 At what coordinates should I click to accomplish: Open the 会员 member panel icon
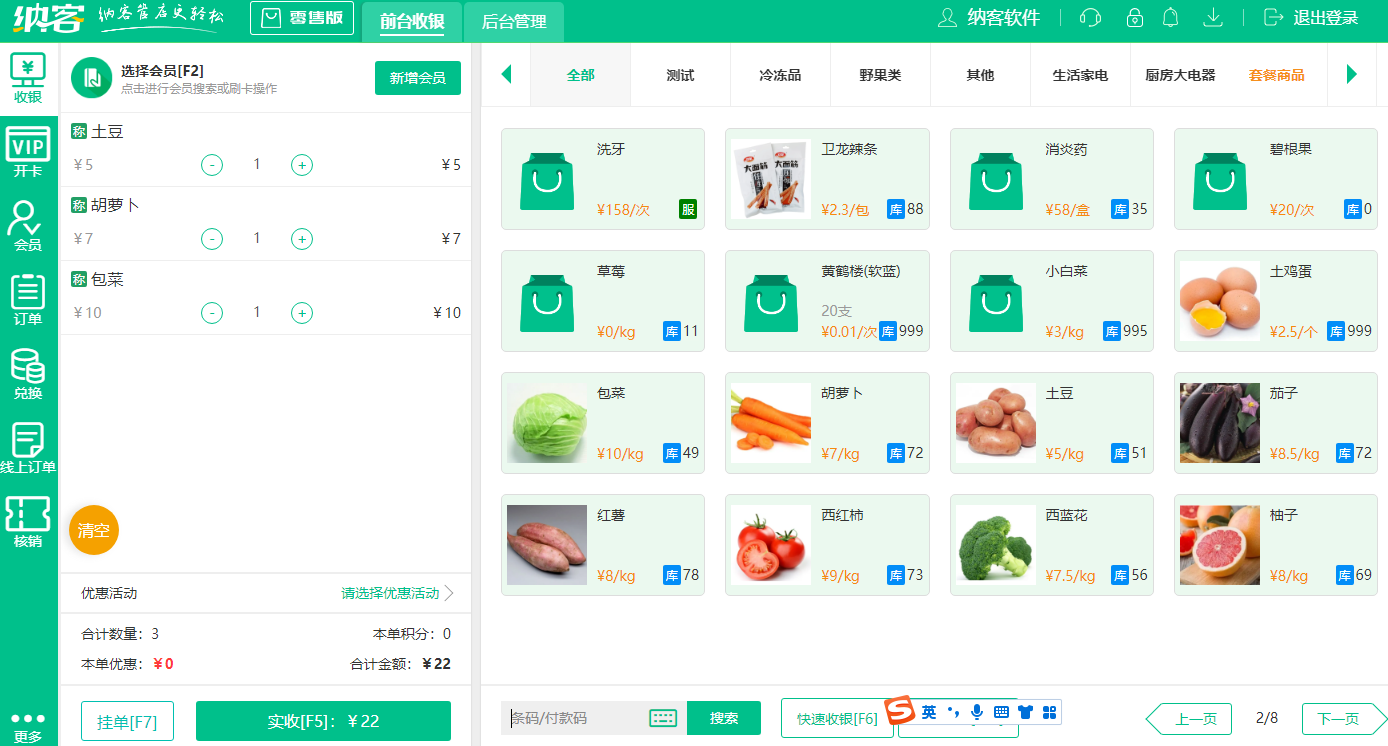point(27,224)
